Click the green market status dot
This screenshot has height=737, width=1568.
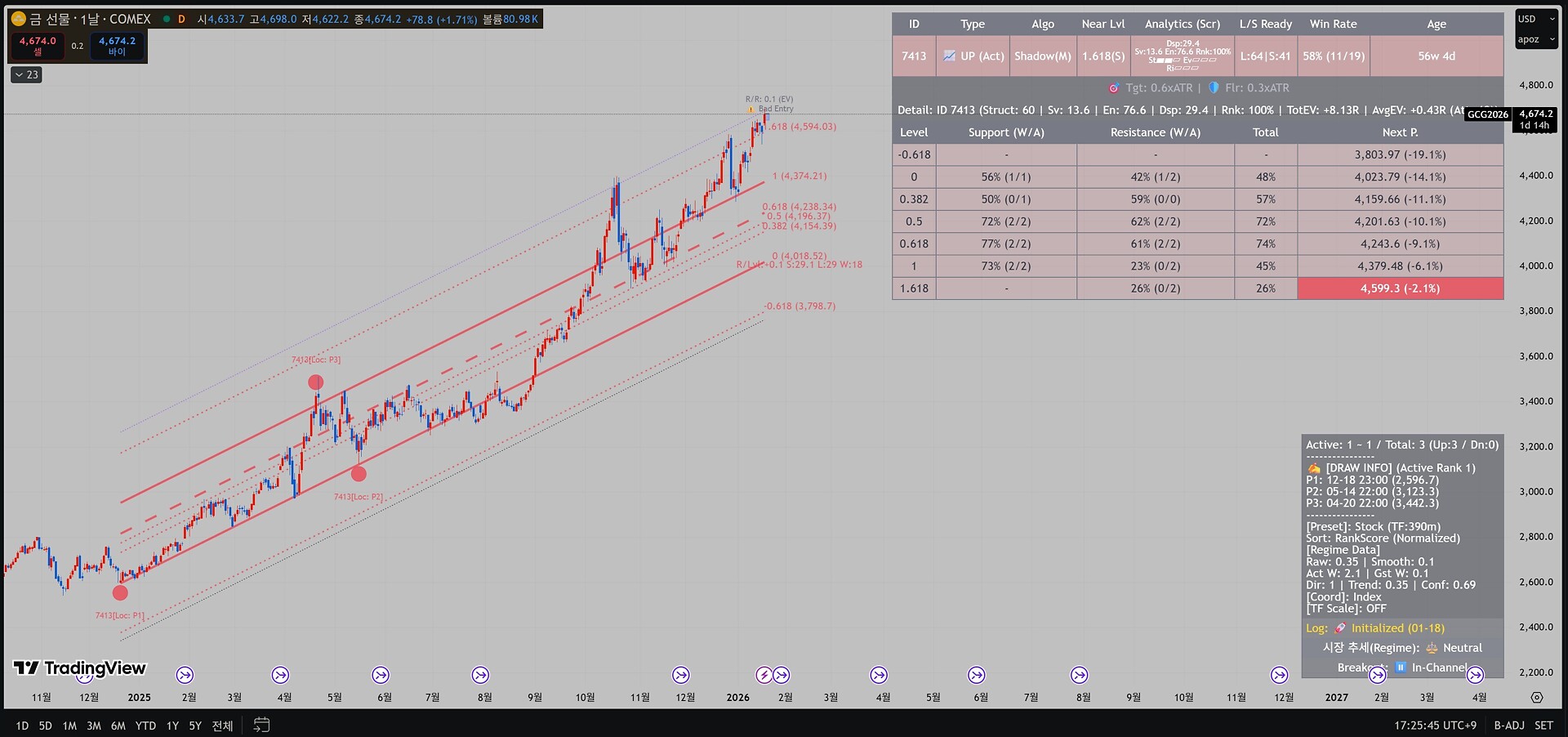[x=167, y=19]
